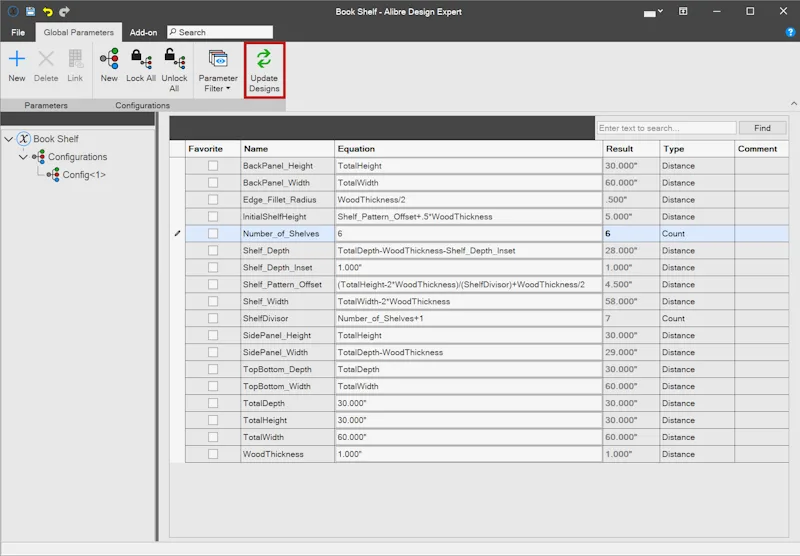Click the display options dropdown in title bar

653,12
